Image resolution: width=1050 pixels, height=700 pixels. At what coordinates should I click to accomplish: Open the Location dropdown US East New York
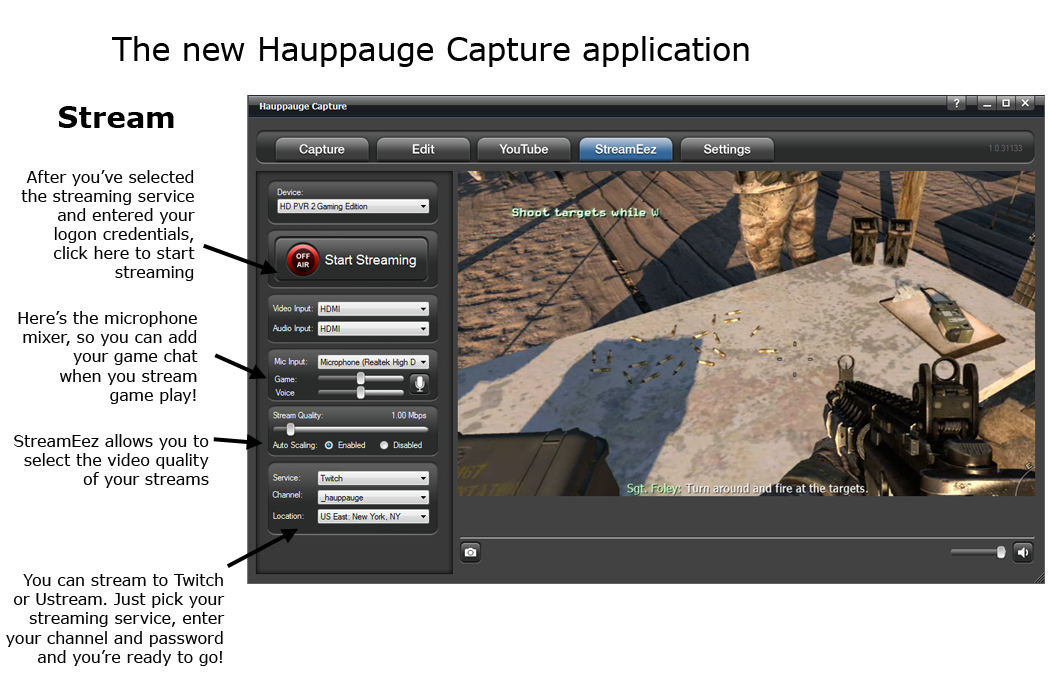pyautogui.click(x=373, y=516)
